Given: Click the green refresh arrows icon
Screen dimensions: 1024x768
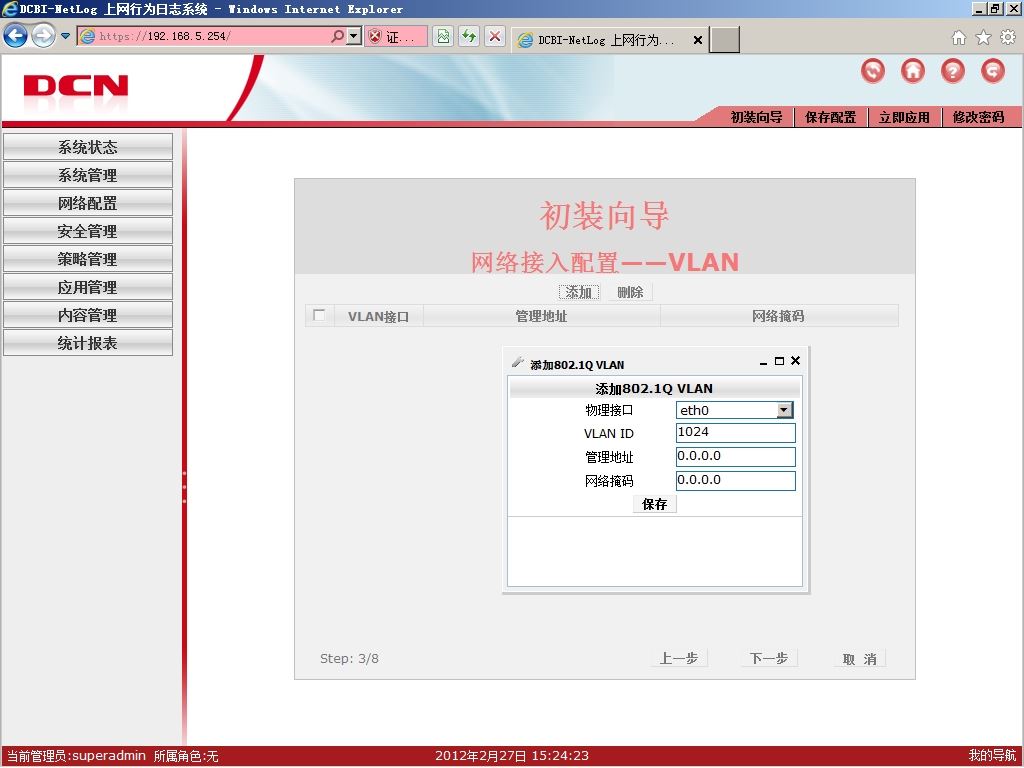Looking at the screenshot, I should click(469, 36).
